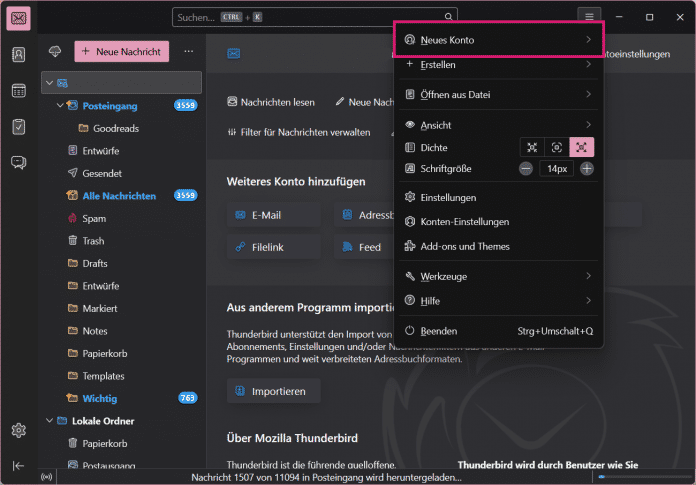
Task: Collapse the spaces toolbar arrow icon
Action: [x=19, y=465]
